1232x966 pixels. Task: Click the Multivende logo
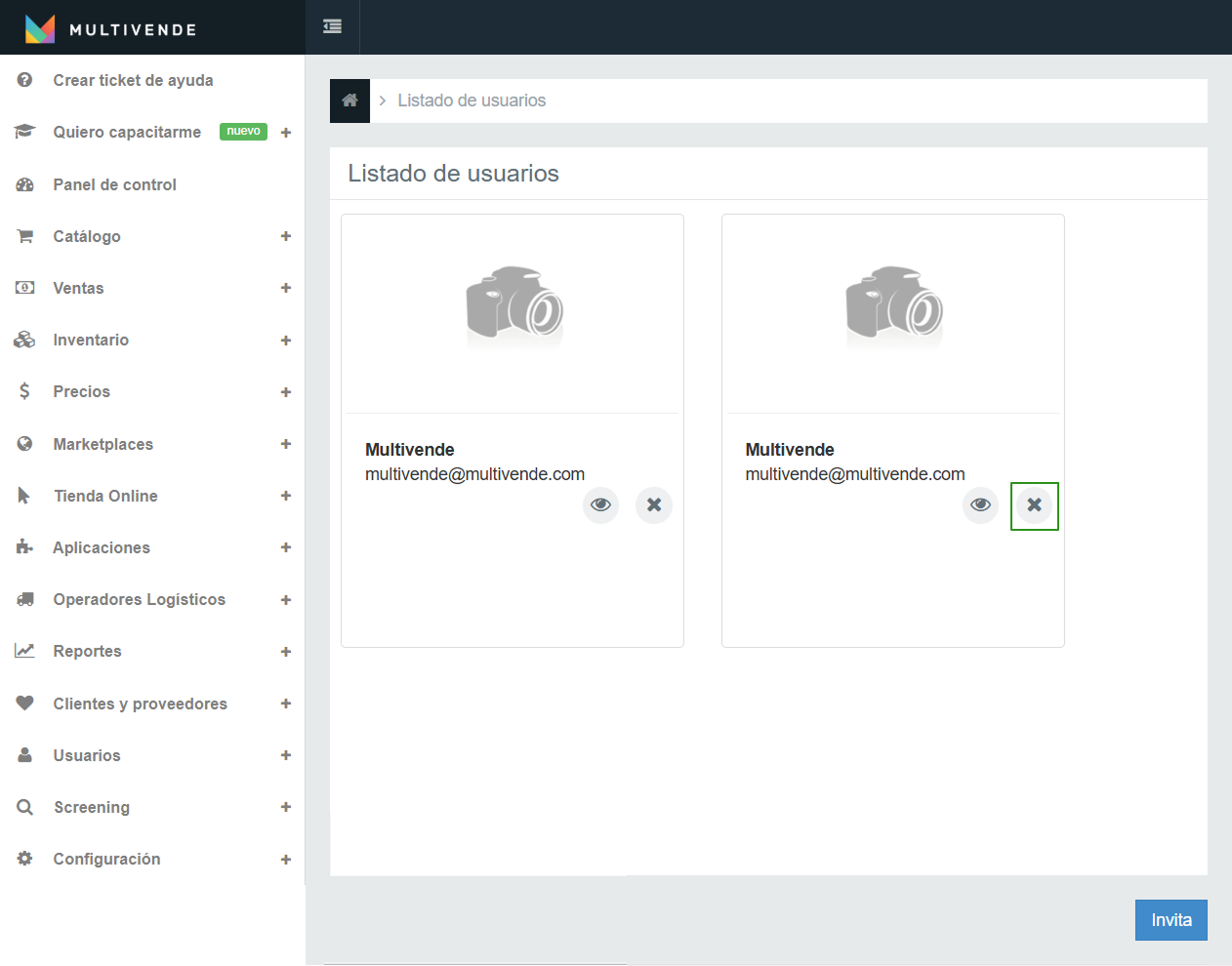pyautogui.click(x=110, y=29)
